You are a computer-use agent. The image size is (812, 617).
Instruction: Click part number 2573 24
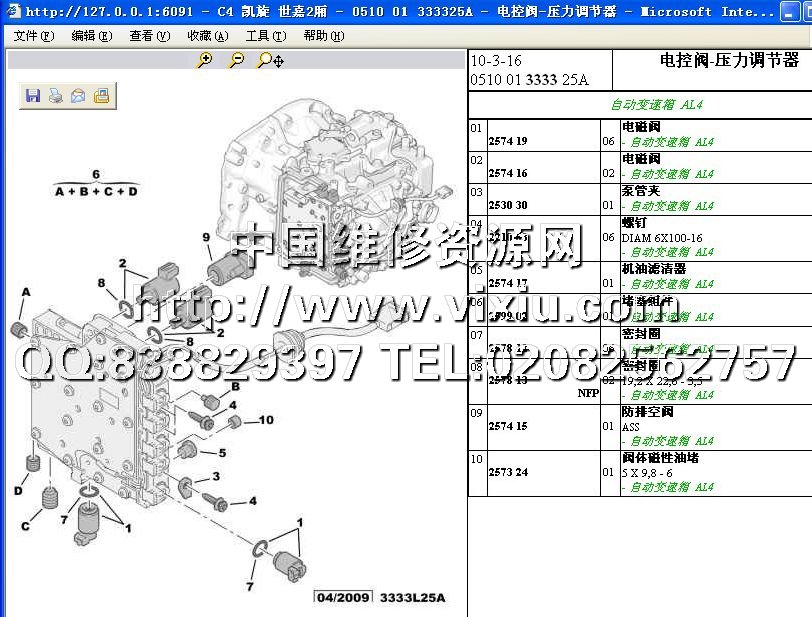click(508, 472)
